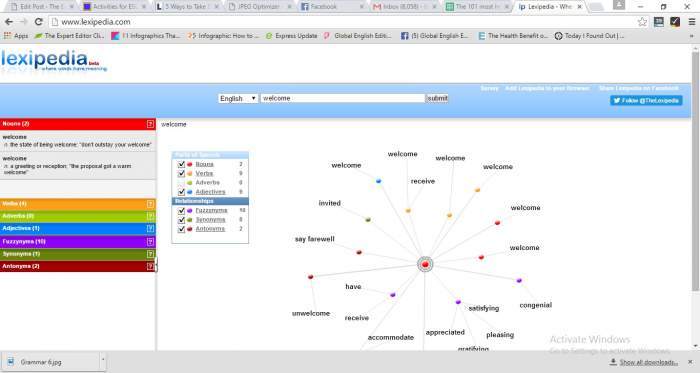Open the help icon on the Adjectives bar
The image size is (700, 373).
150,228
